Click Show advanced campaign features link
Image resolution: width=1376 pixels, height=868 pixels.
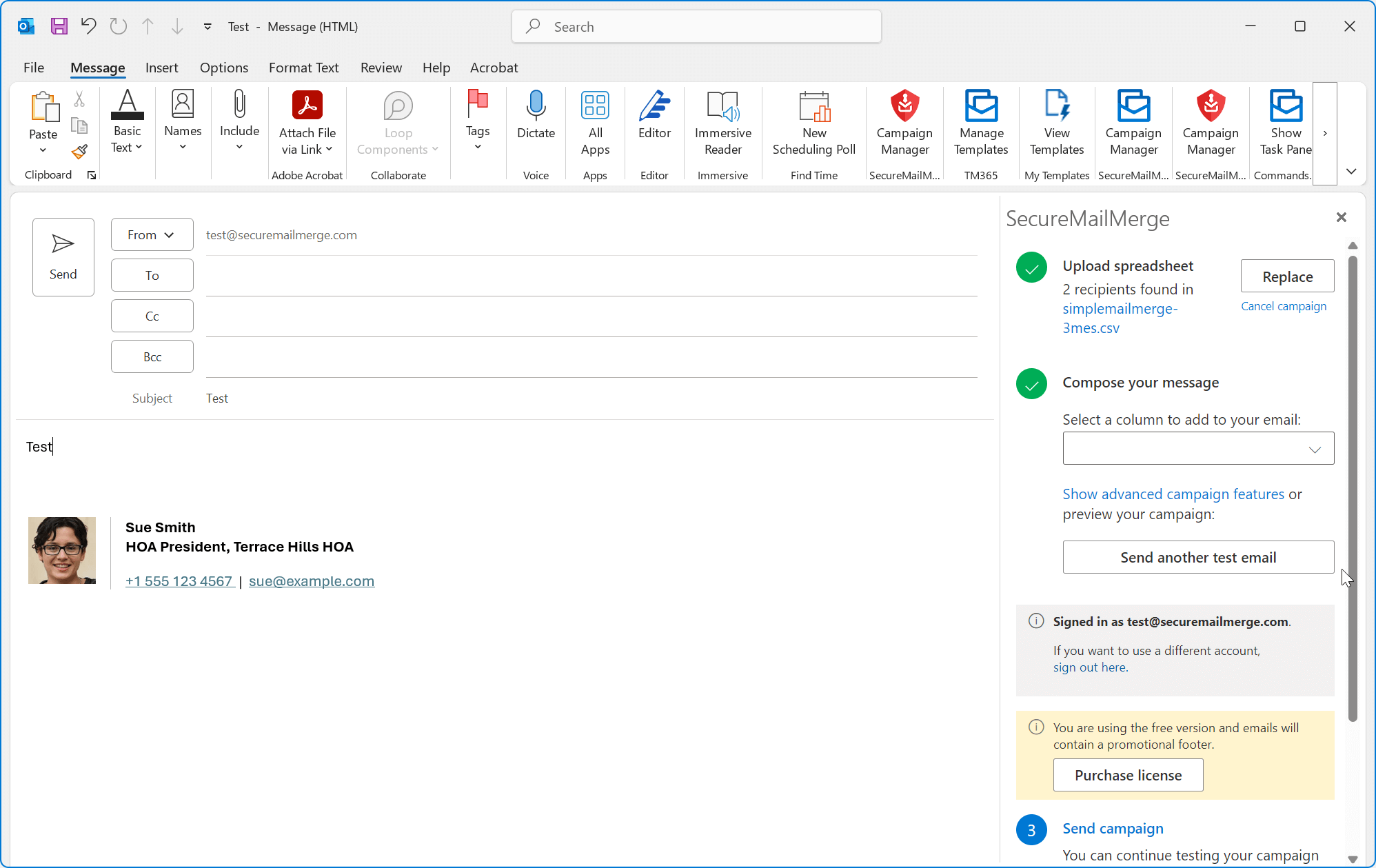tap(1173, 494)
